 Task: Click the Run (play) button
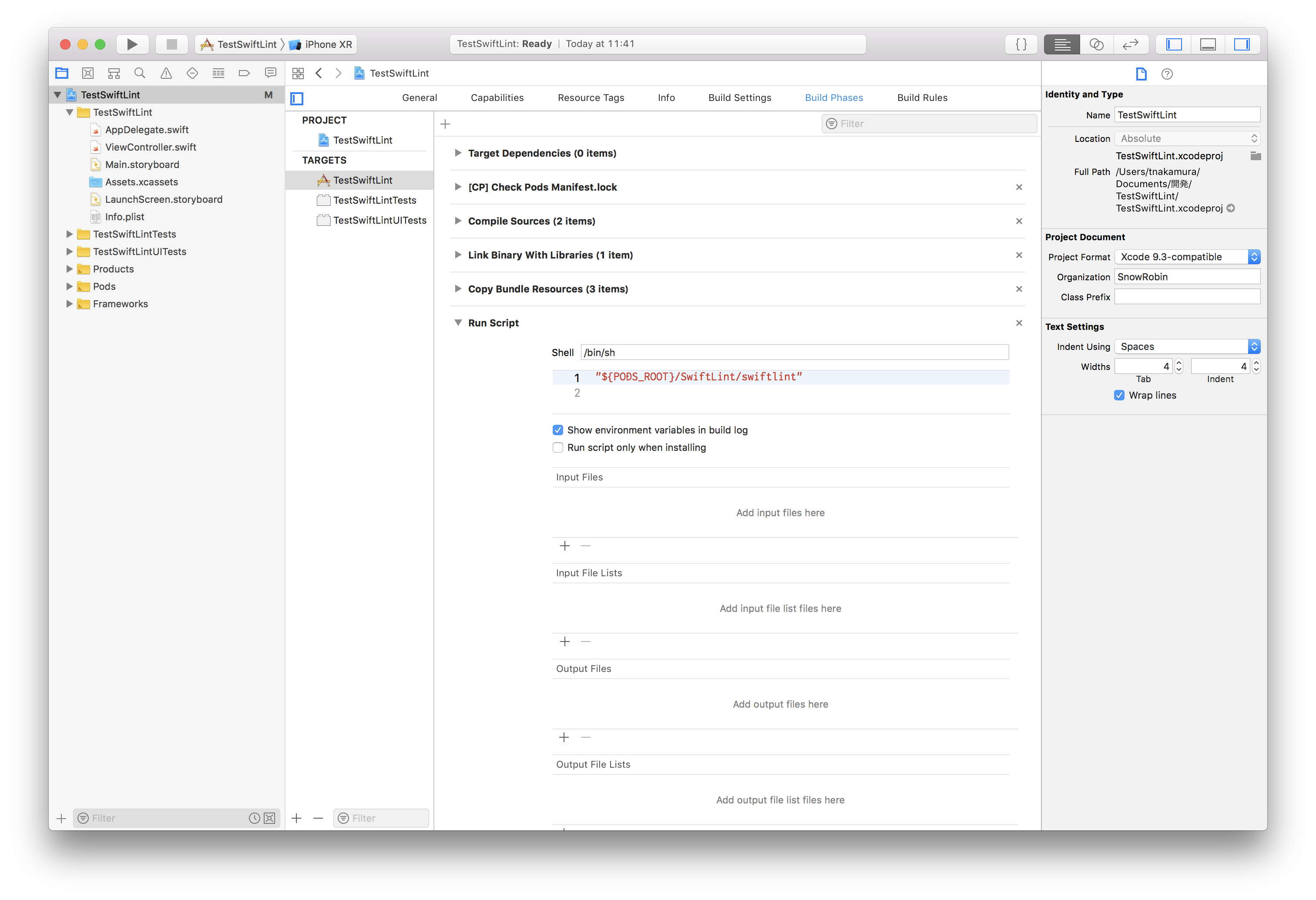[x=132, y=44]
